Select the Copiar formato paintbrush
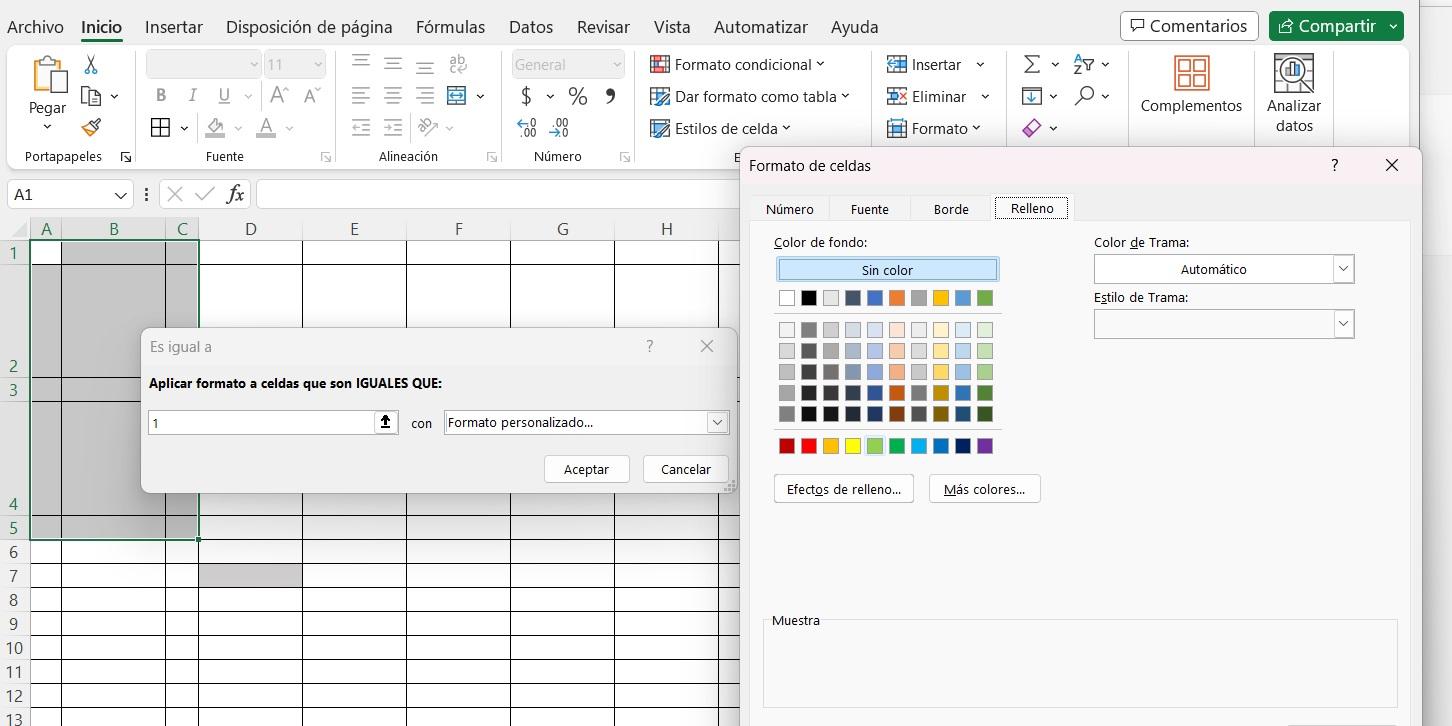Viewport: 1452px width, 726px height. point(91,127)
